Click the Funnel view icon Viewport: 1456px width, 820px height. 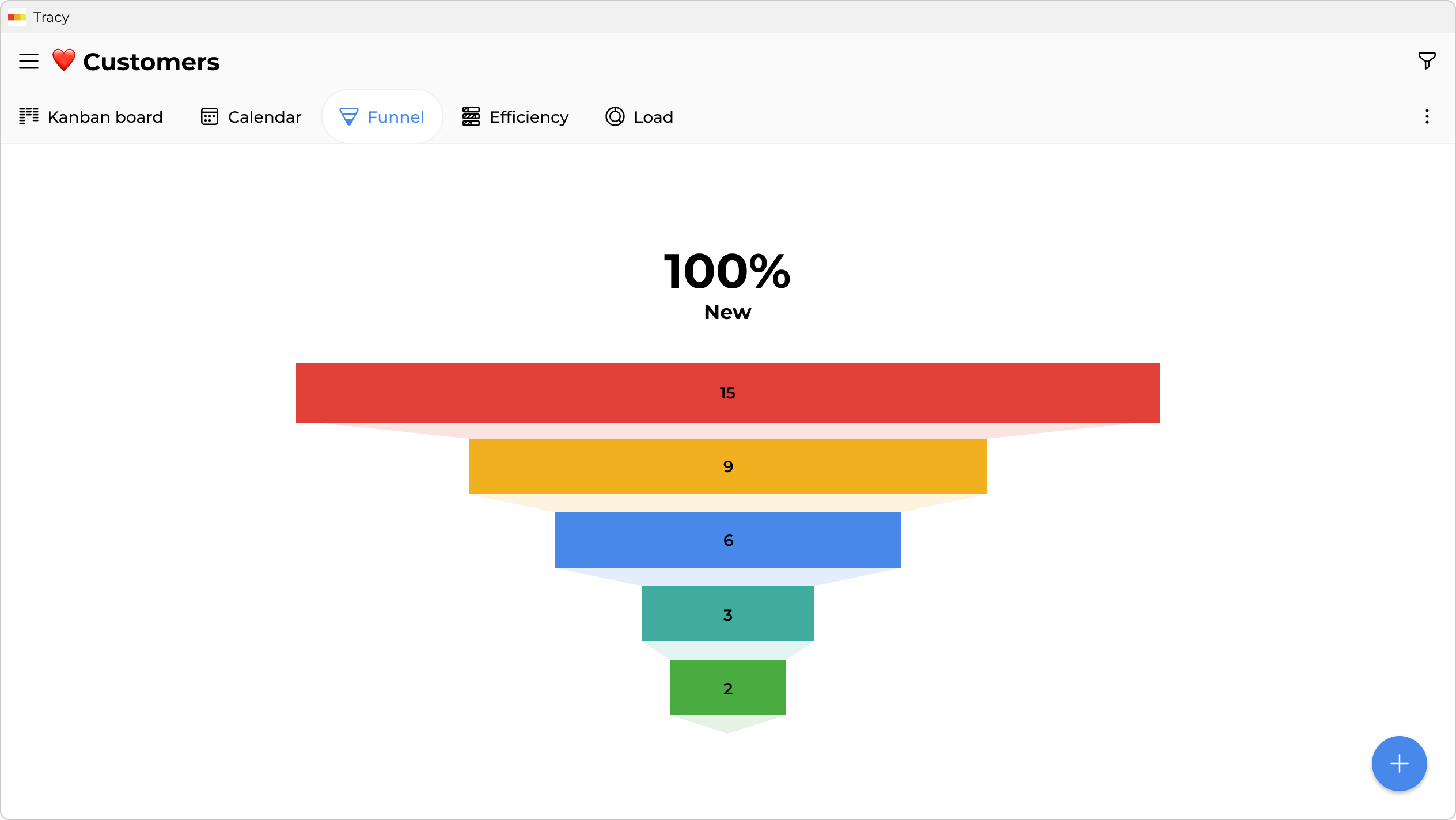tap(349, 116)
